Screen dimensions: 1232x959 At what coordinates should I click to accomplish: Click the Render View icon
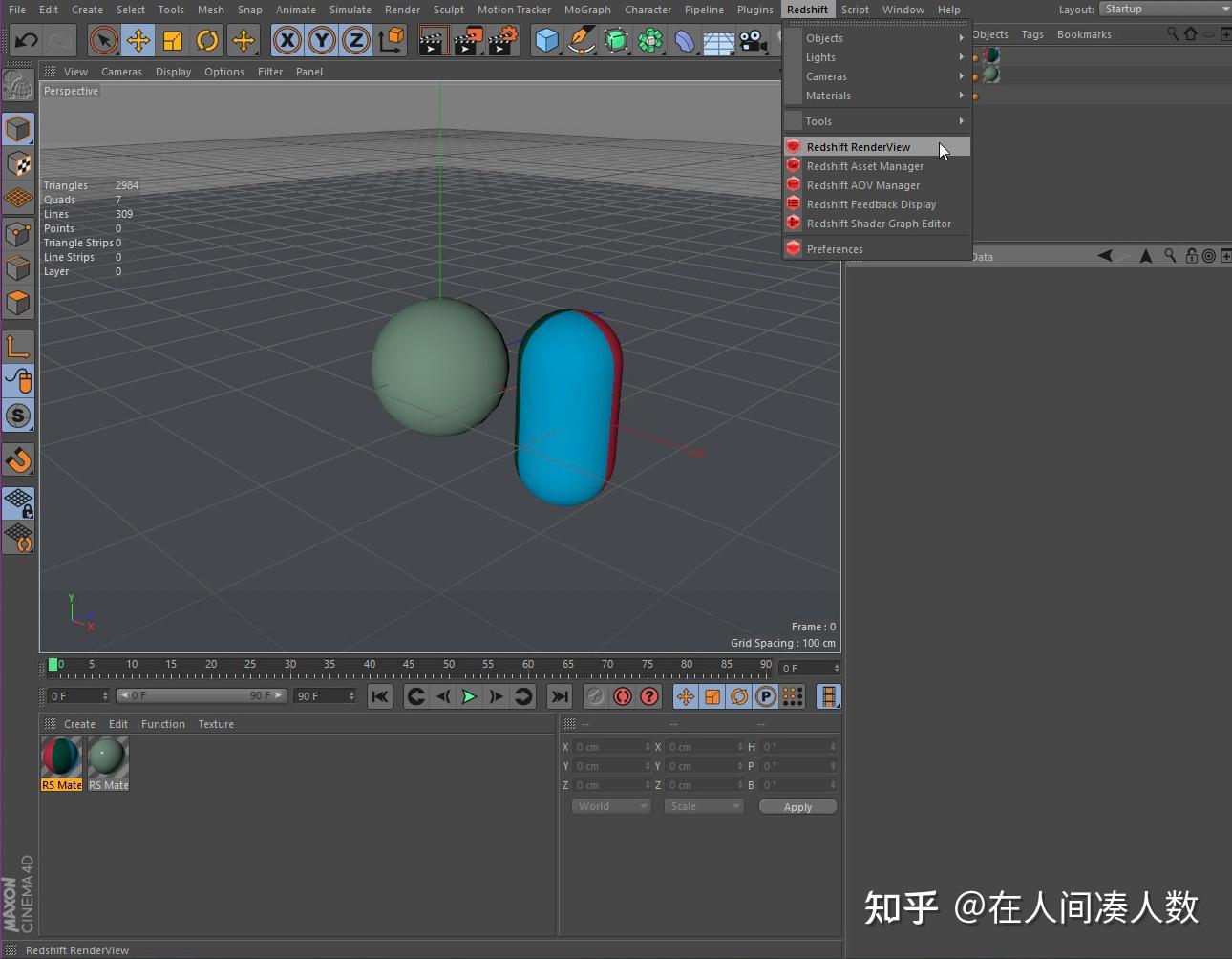pyautogui.click(x=433, y=40)
